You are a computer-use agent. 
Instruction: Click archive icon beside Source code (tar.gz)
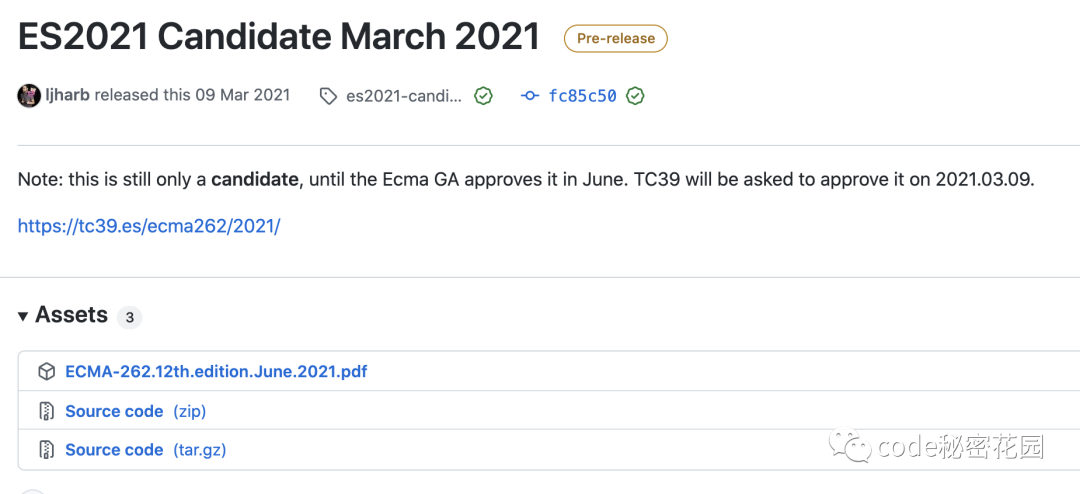pos(46,450)
